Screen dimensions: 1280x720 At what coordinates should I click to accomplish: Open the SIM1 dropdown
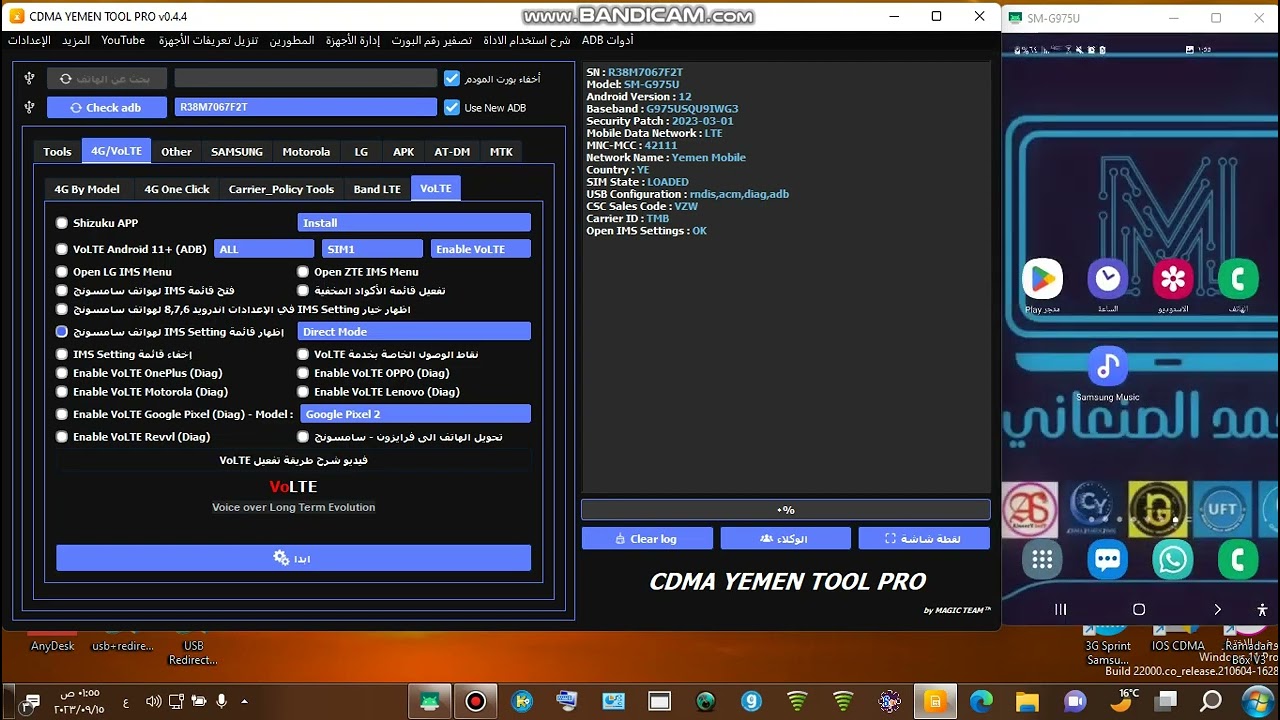click(372, 249)
